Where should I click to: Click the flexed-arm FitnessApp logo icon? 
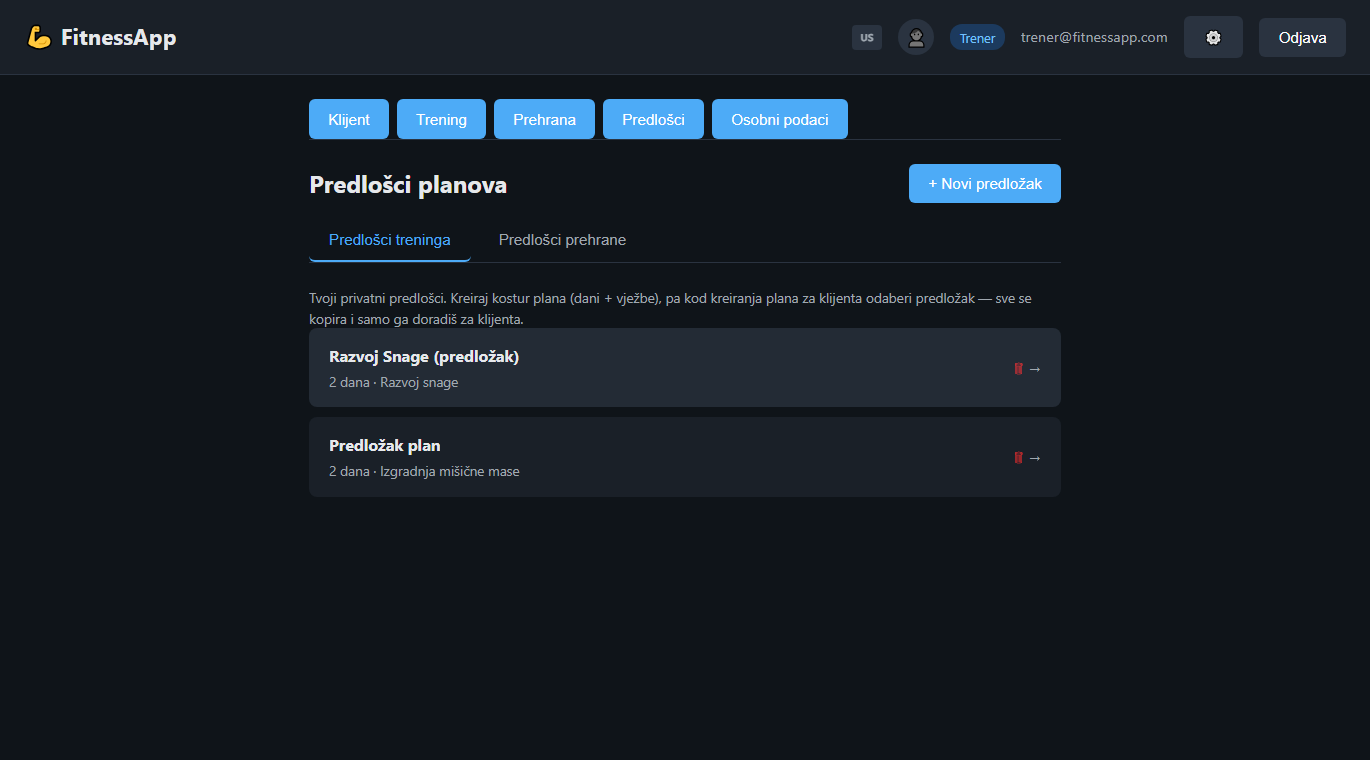[x=39, y=38]
